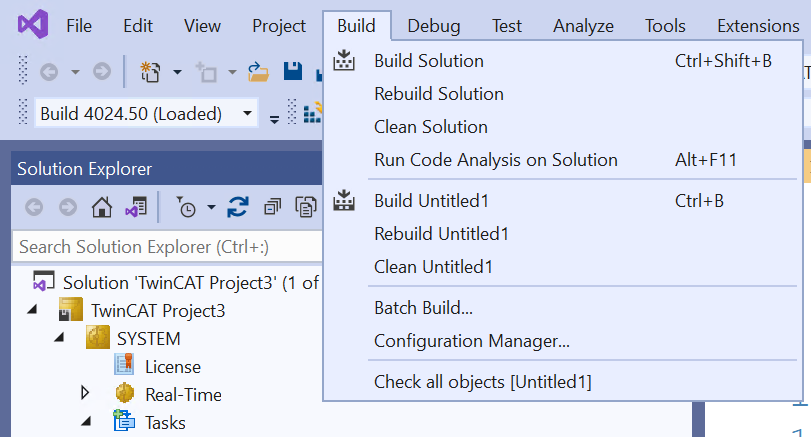Choose Clean Solution menu entry

(x=563, y=127)
